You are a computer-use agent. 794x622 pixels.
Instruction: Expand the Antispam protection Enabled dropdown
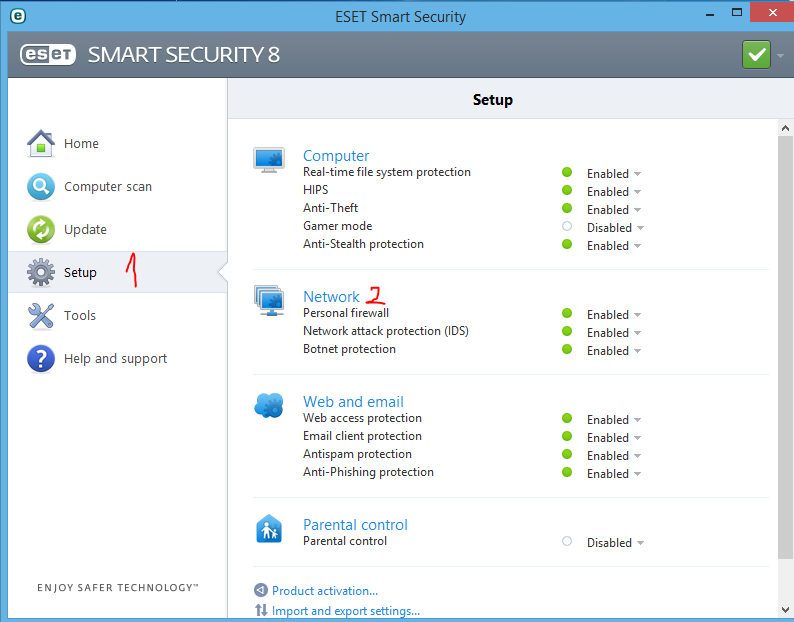[x=614, y=456]
